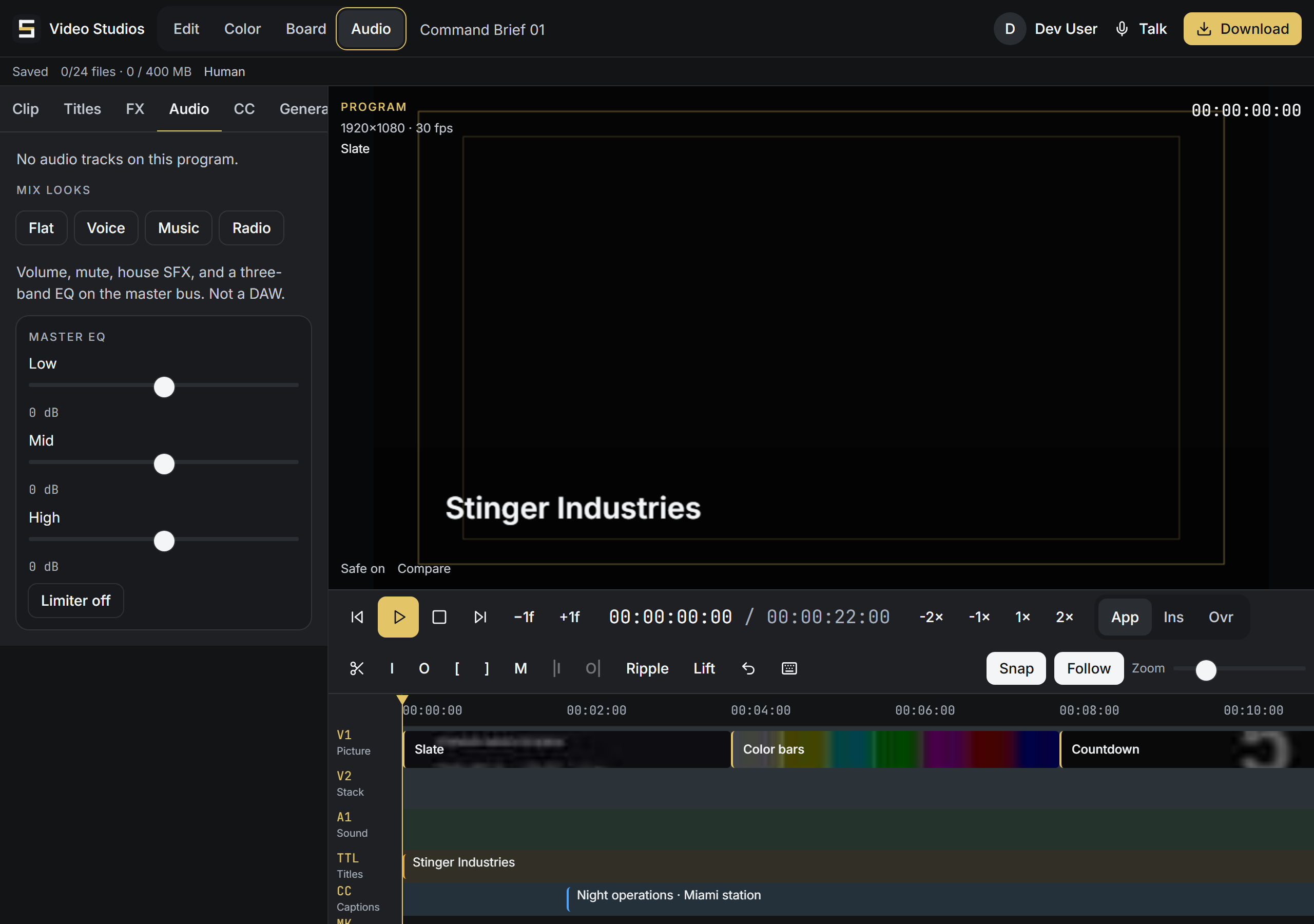The height and width of the screenshot is (924, 1314).
Task: Apply the Music mix look
Action: pos(179,228)
